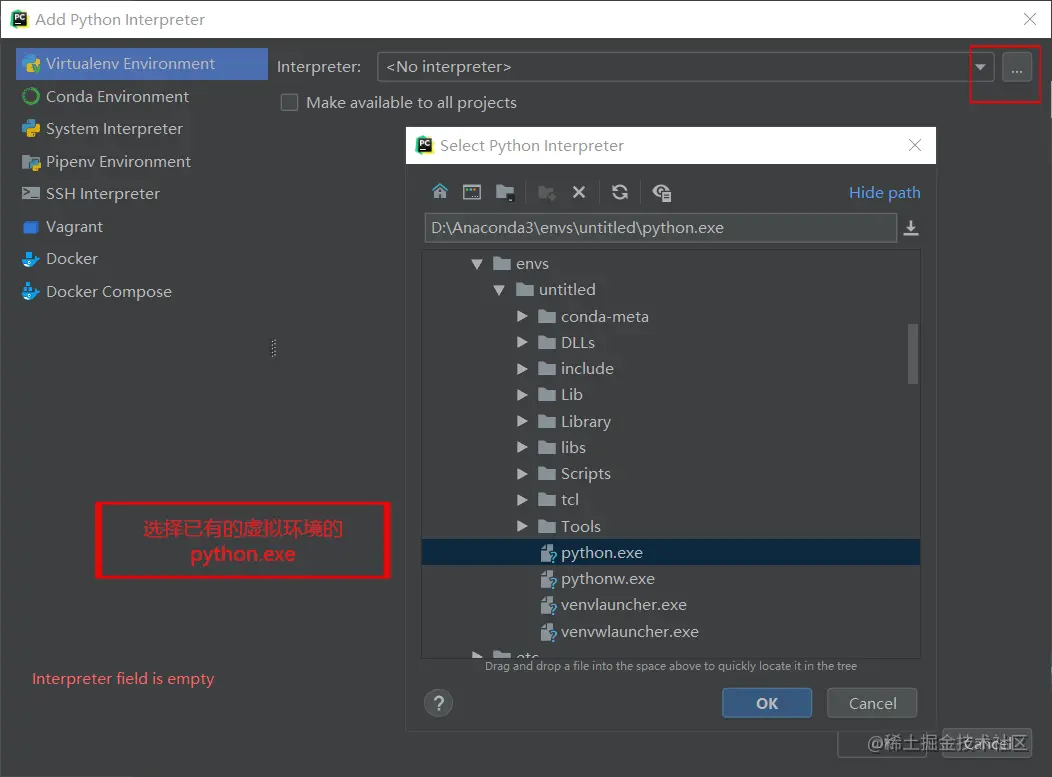The image size is (1052, 777).
Task: Click the file tree vertical scrollbar
Action: click(x=912, y=354)
